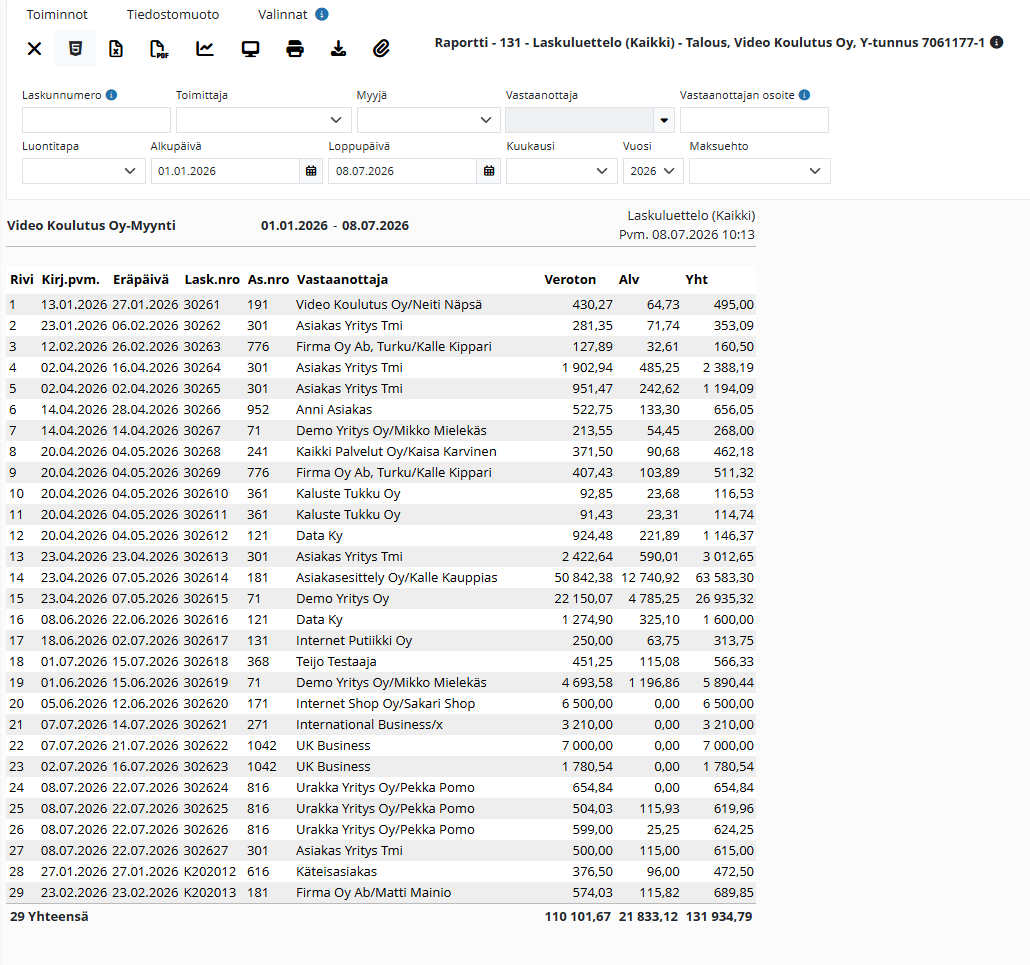Click the Laskunnumero input field
This screenshot has width=1030, height=965.
point(97,120)
